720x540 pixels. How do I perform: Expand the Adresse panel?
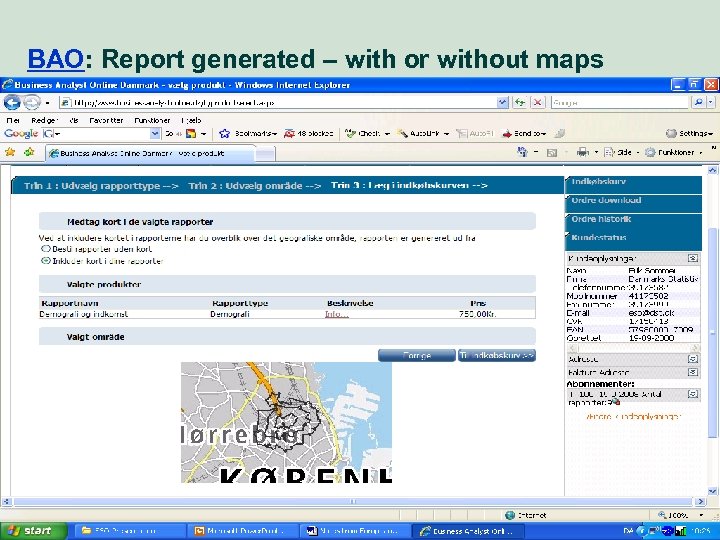[693, 359]
